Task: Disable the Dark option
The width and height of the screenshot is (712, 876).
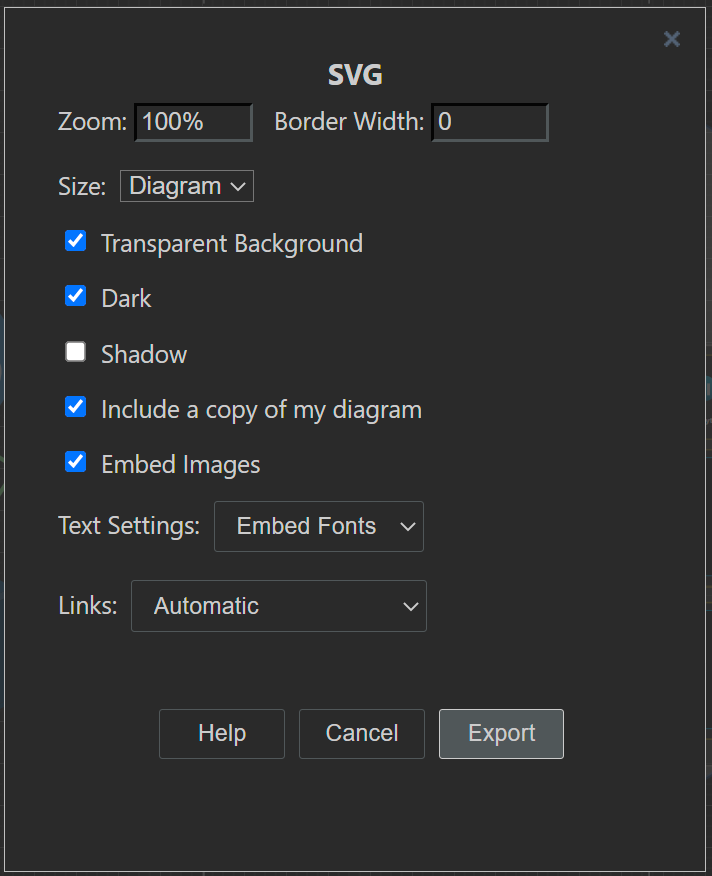Action: click(75, 295)
